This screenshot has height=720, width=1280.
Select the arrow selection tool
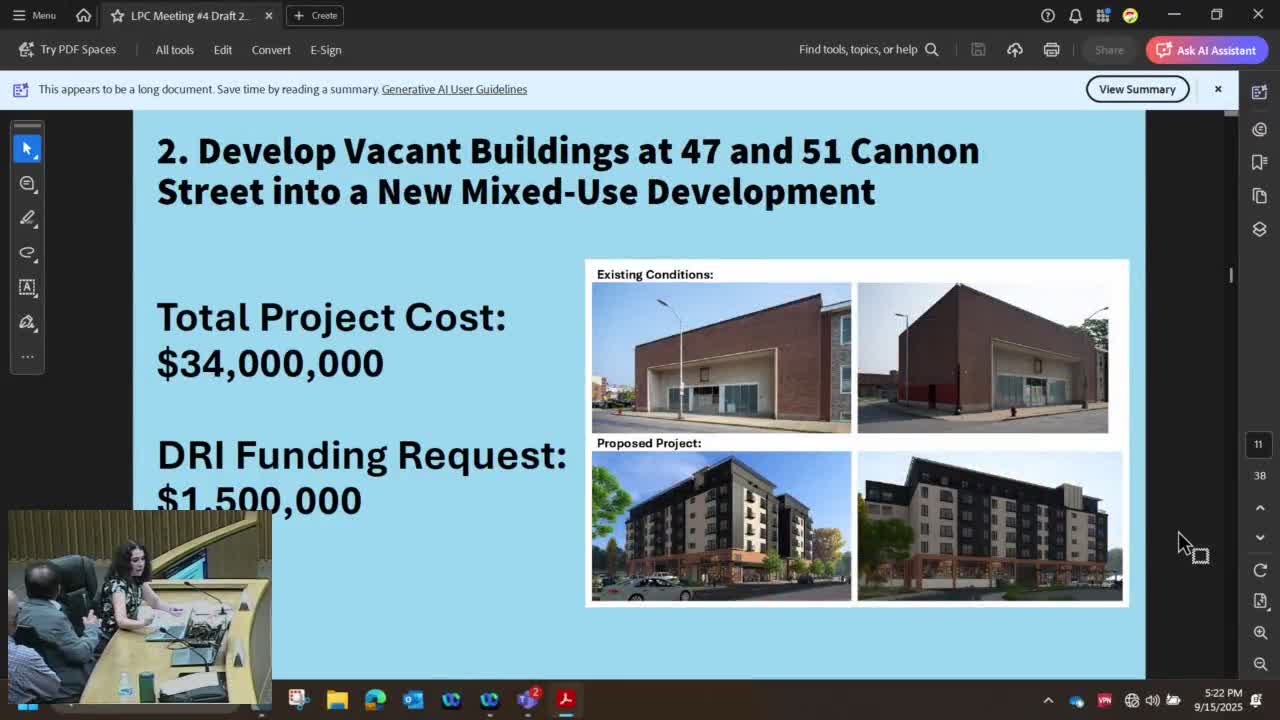[27, 148]
